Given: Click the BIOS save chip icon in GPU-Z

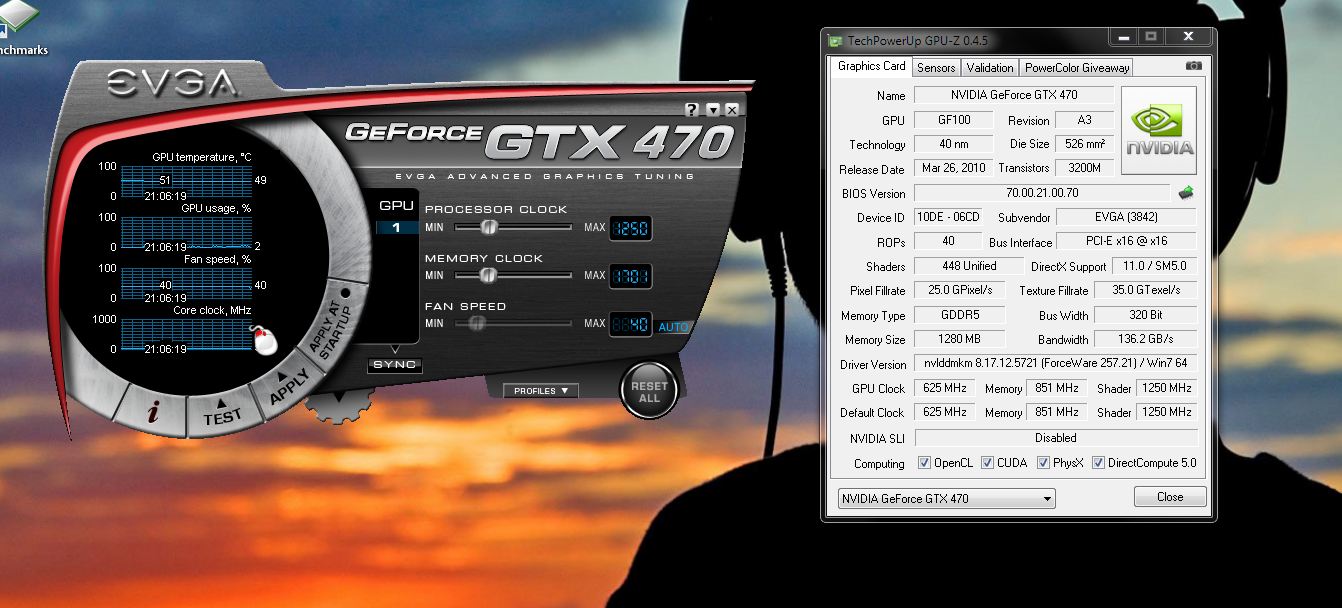Looking at the screenshot, I should pyautogui.click(x=1187, y=192).
